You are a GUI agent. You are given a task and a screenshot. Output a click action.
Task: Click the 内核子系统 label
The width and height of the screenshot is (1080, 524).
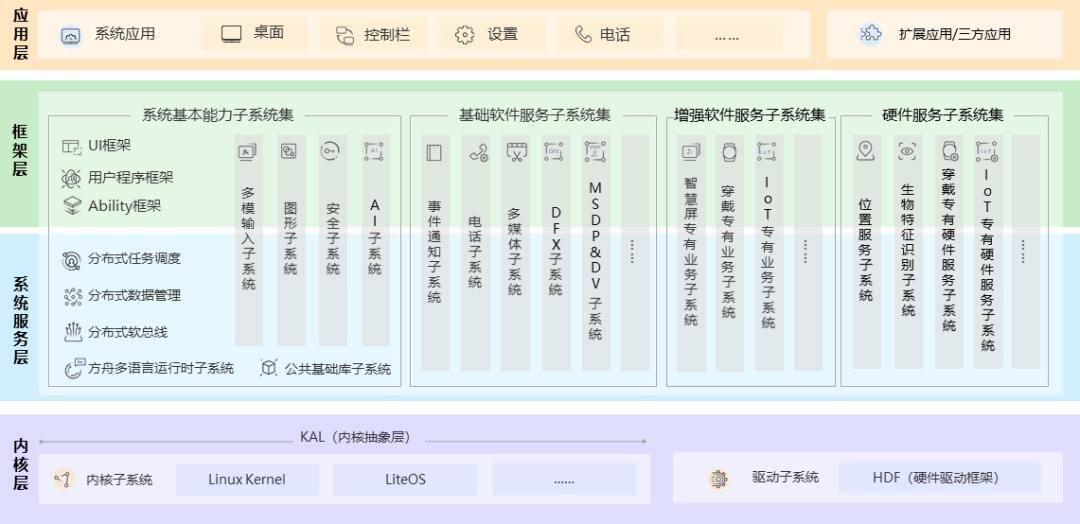pos(119,480)
